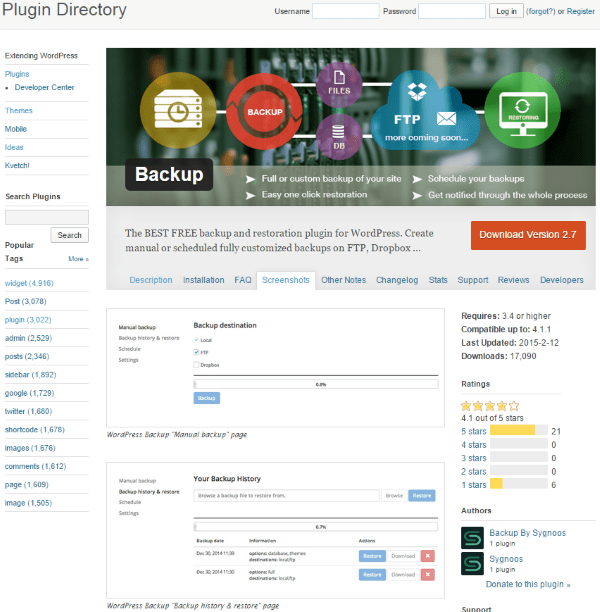Open the Description tab
The width and height of the screenshot is (600, 612).
click(x=151, y=280)
